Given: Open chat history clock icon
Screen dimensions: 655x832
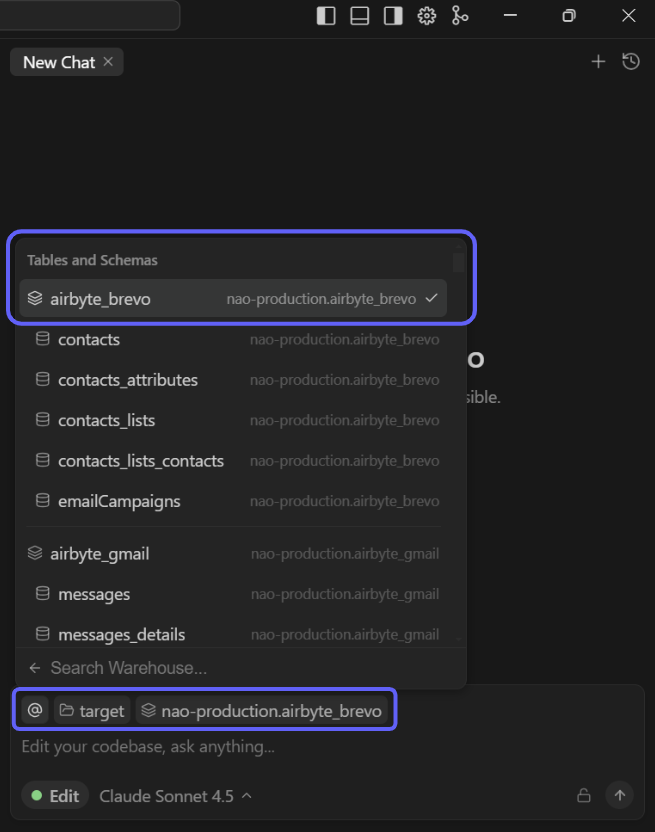Looking at the screenshot, I should tap(631, 62).
